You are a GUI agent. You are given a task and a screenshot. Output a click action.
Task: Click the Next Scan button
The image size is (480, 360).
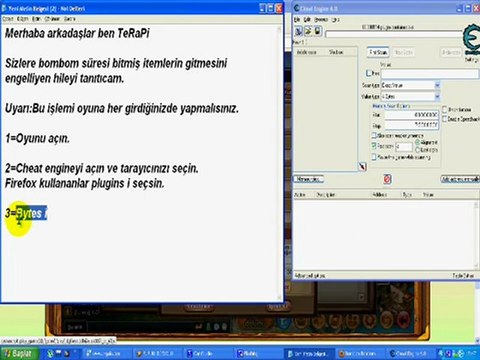pos(403,52)
